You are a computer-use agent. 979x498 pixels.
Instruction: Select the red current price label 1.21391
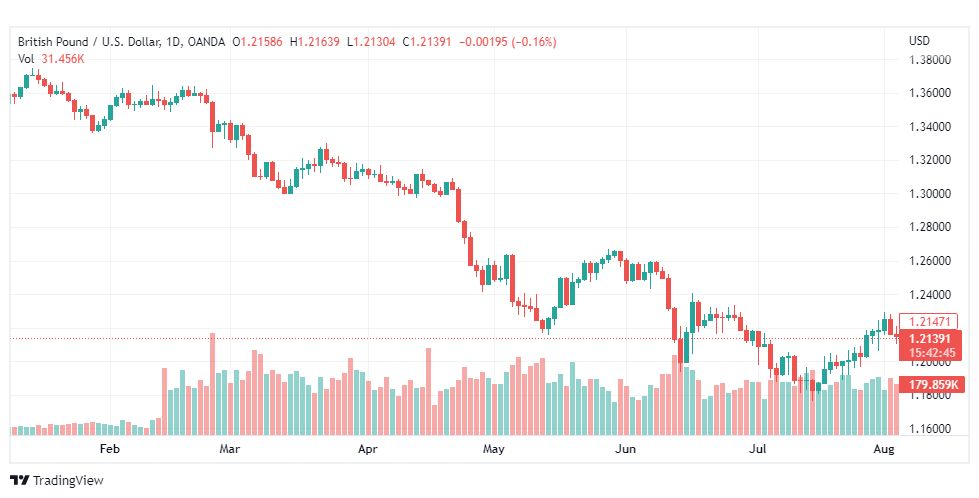930,339
